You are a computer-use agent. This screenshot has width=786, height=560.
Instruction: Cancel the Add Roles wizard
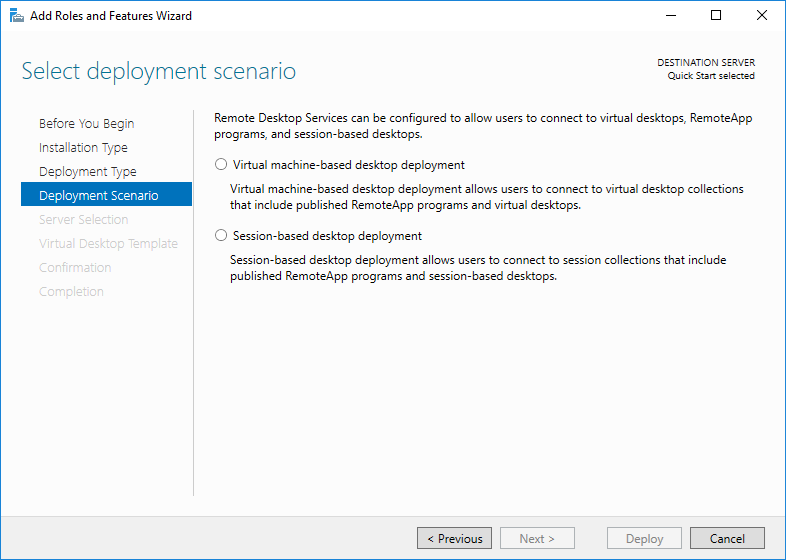point(727,538)
